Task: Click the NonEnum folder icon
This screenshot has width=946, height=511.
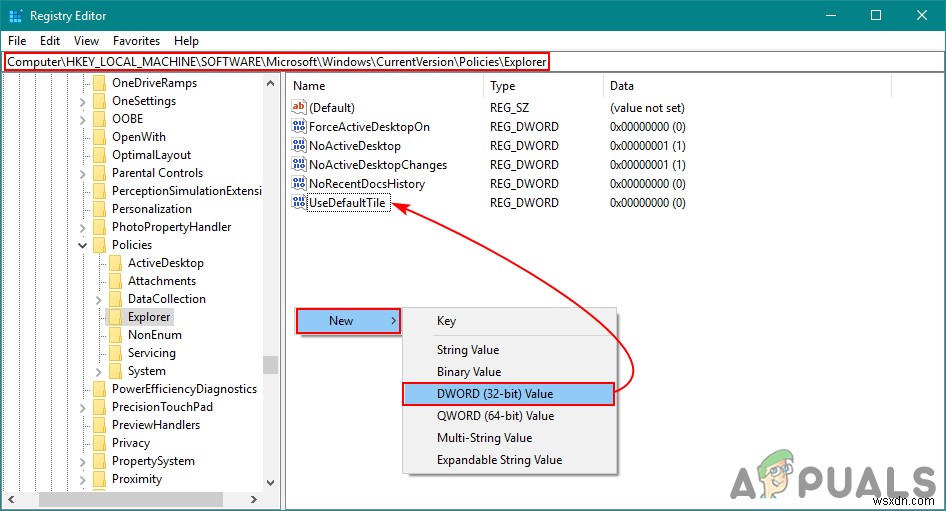Action: 115,335
